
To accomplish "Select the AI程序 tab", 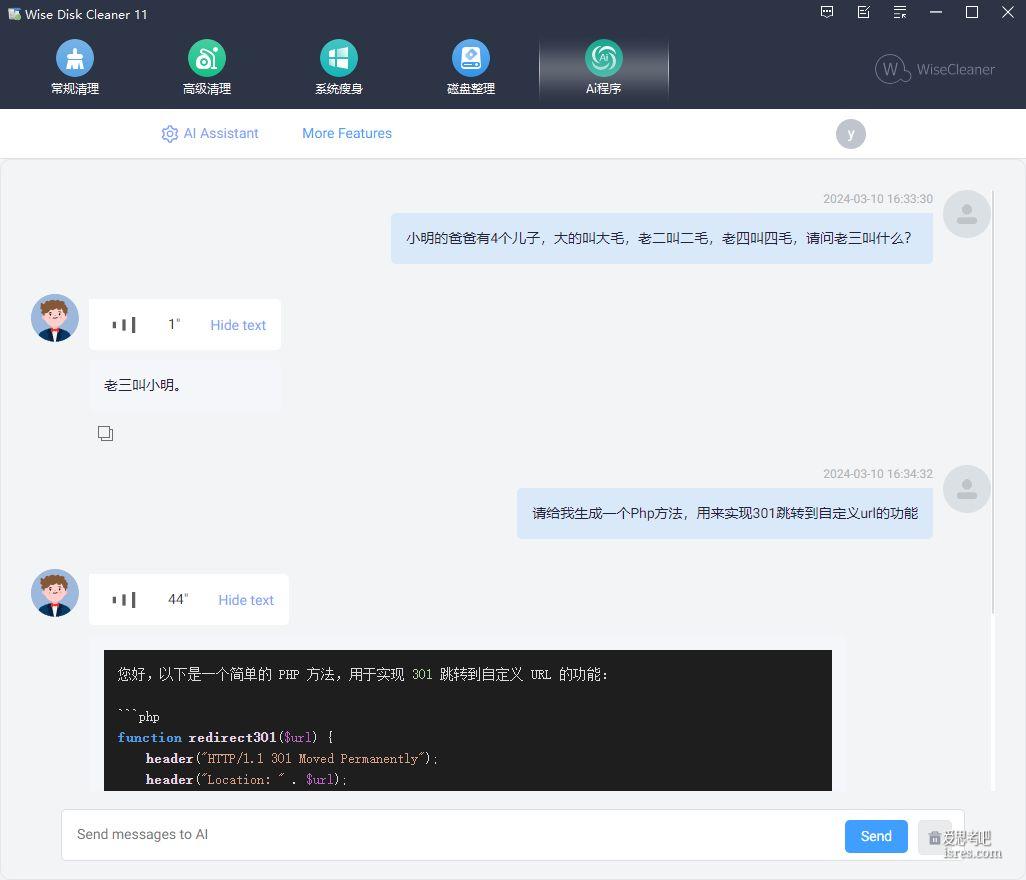I will [603, 67].
